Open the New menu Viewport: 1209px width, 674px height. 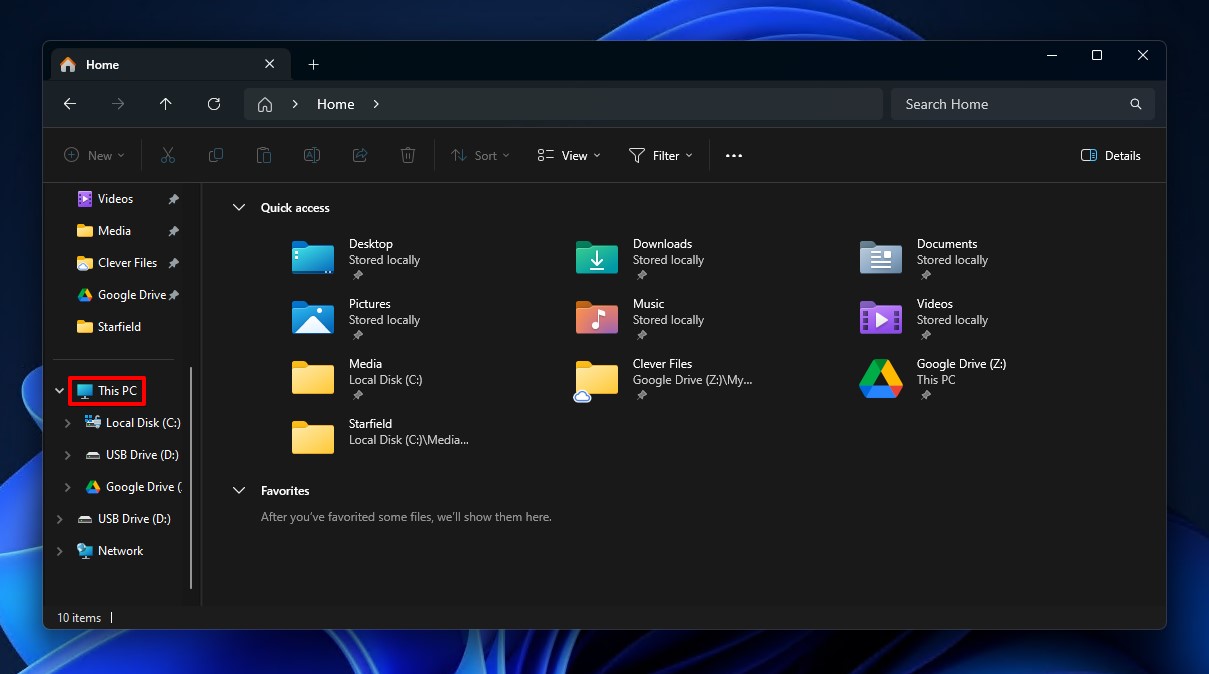point(94,155)
